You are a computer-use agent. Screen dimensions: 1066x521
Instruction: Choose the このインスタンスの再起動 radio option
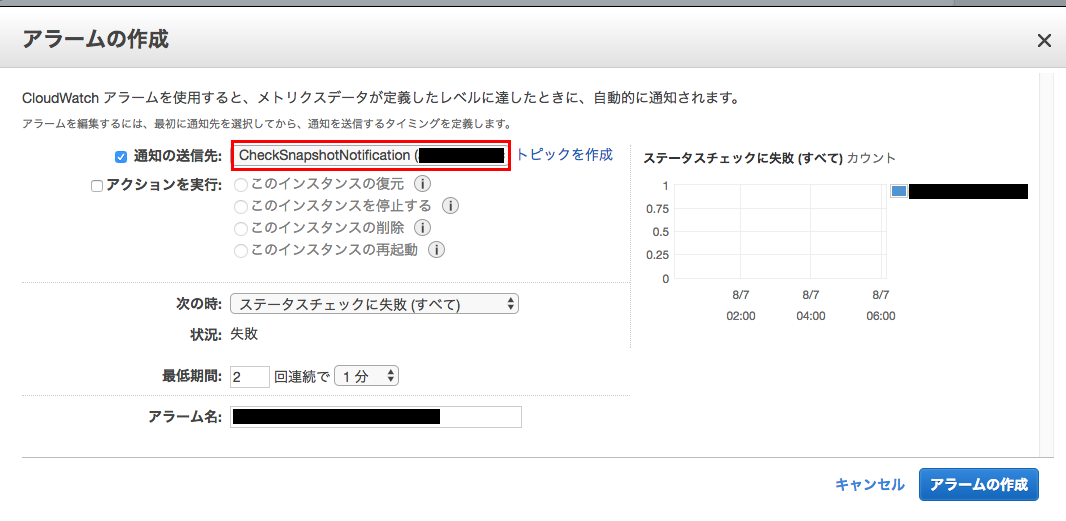(240, 251)
